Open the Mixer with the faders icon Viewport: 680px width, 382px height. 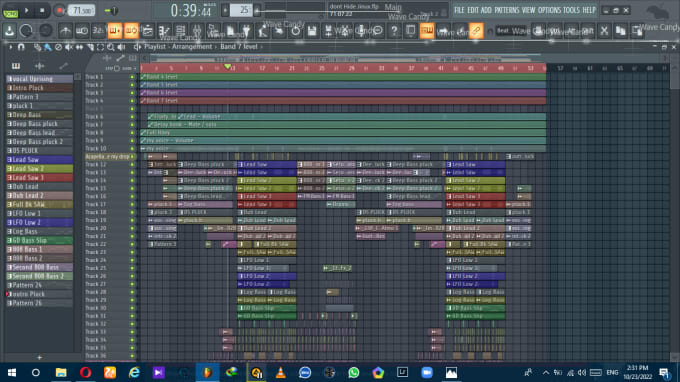197,31
